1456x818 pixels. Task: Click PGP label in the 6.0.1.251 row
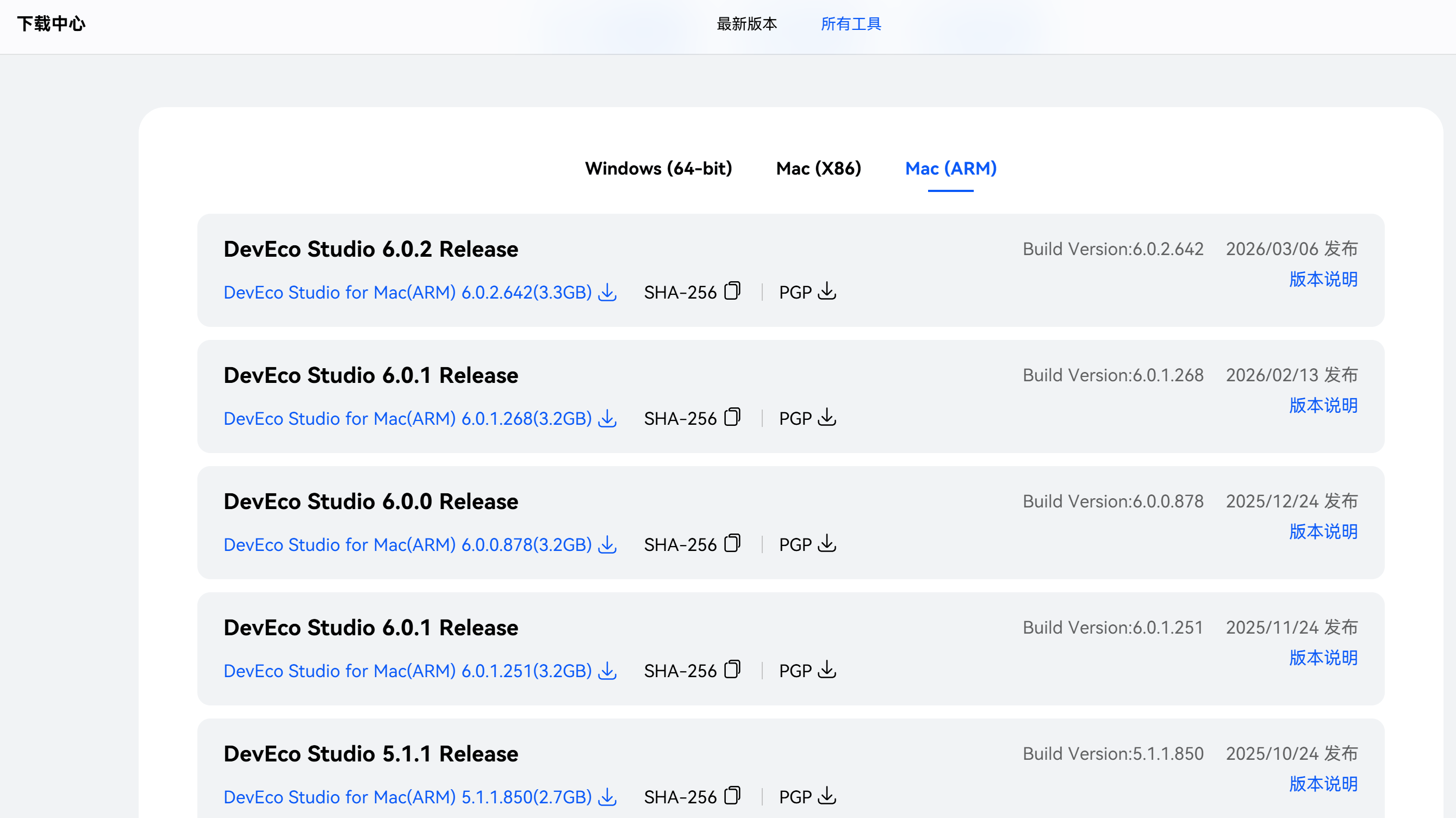(795, 671)
